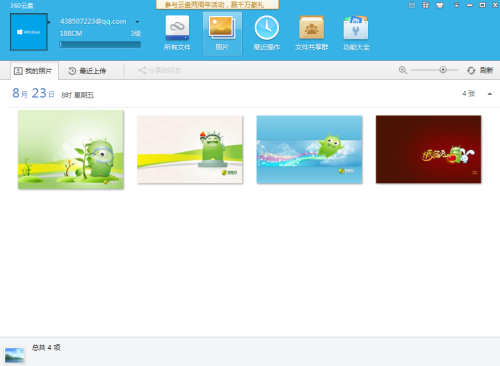Image resolution: width=500 pixels, height=366 pixels.
Task: Click the grid apps icon in title bar
Action: click(x=426, y=5)
